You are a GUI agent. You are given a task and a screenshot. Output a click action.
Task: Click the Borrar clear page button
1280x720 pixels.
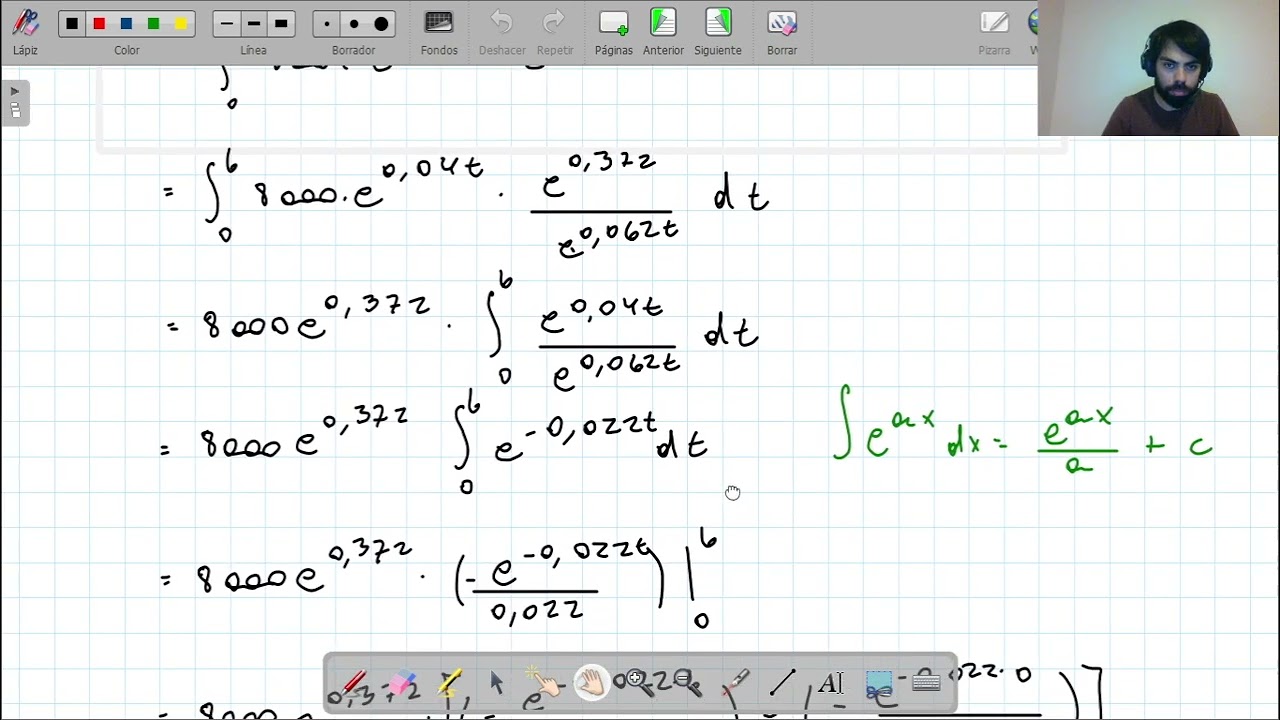tap(782, 31)
